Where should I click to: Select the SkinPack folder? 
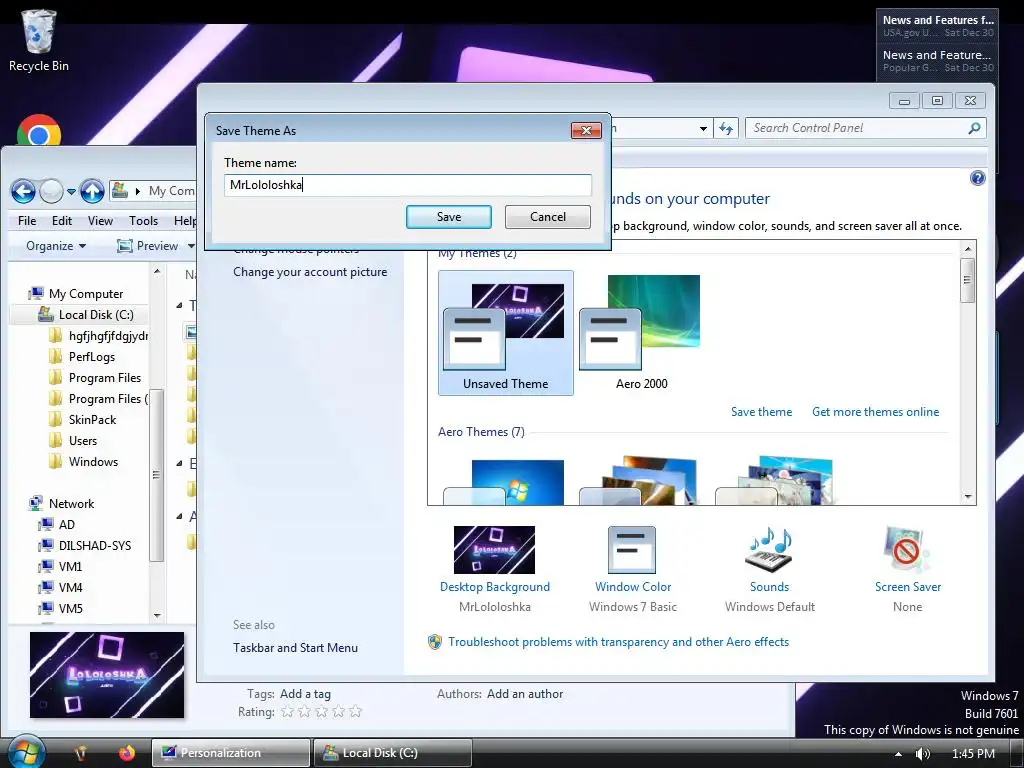click(93, 419)
